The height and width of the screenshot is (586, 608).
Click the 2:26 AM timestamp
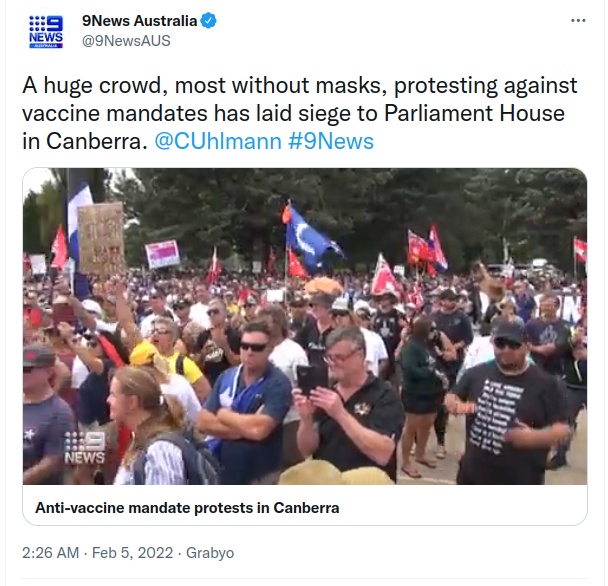point(50,553)
